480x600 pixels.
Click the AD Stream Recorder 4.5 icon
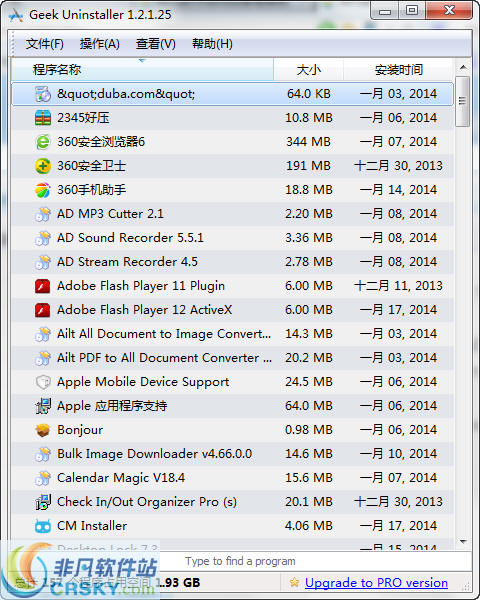tap(42, 262)
